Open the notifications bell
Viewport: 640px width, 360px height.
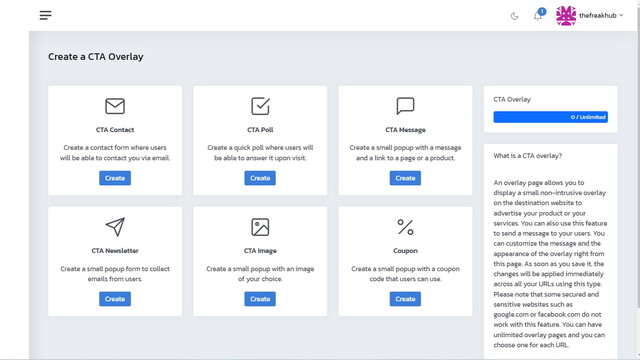(538, 16)
